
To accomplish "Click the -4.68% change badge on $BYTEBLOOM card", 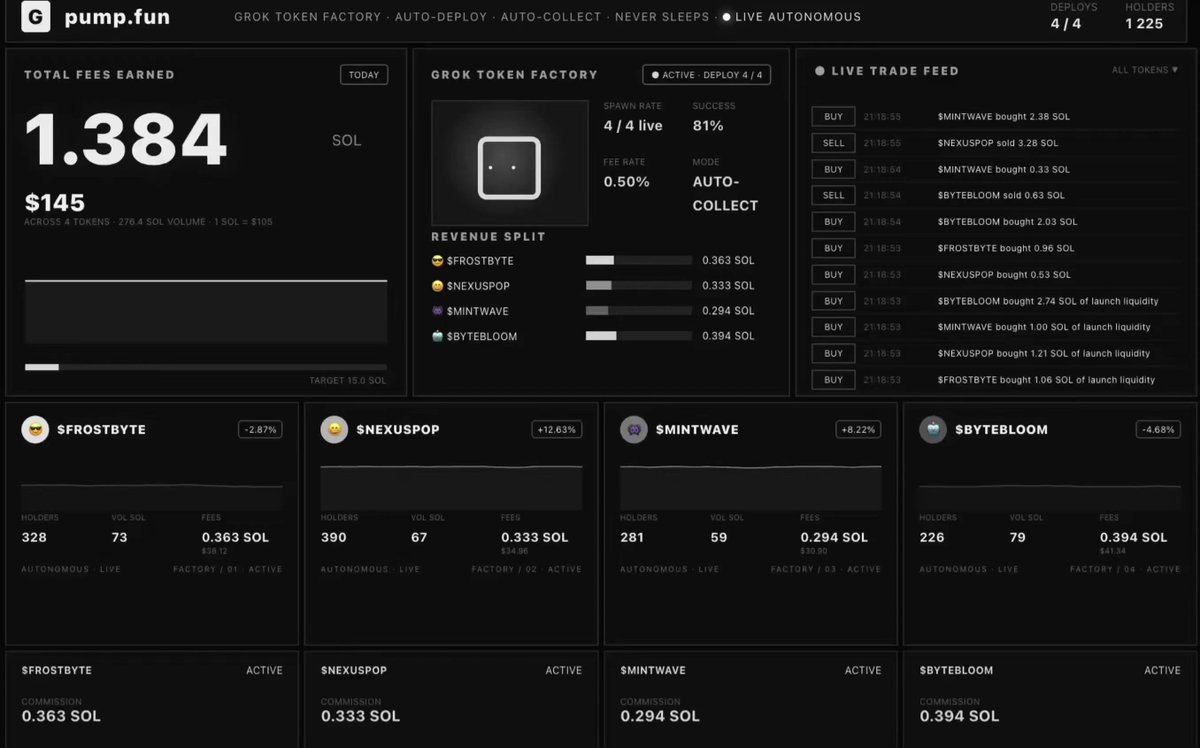I will point(1159,430).
